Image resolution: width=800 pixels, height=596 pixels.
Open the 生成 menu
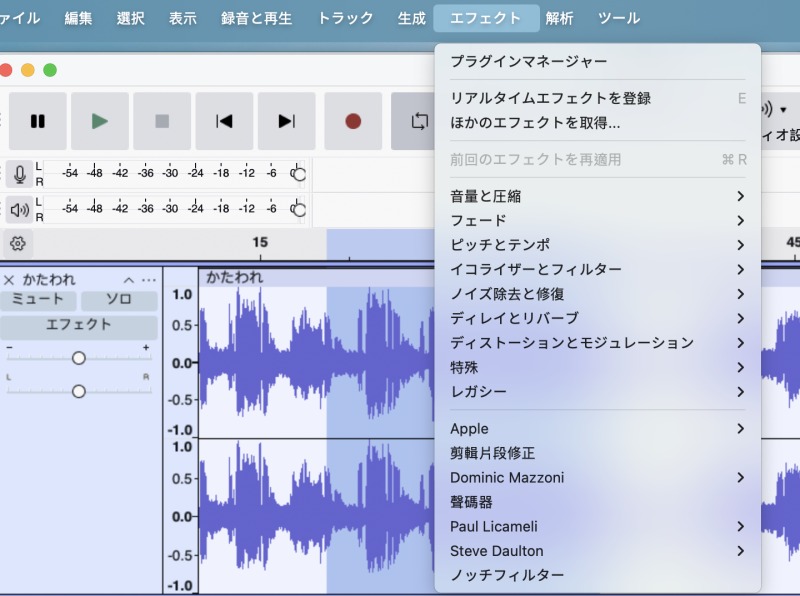412,18
